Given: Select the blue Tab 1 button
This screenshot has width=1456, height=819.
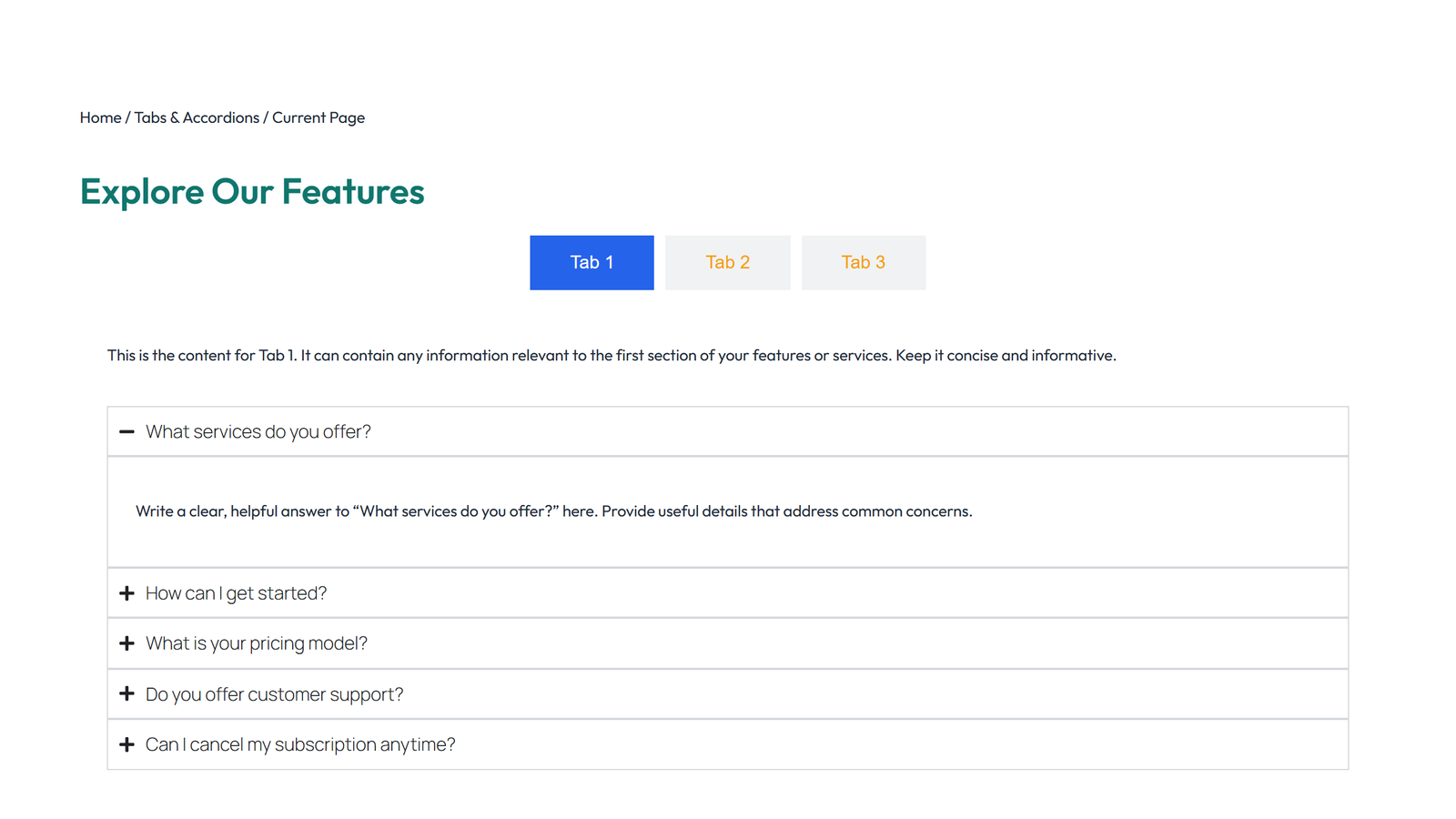Looking at the screenshot, I should [x=591, y=263].
